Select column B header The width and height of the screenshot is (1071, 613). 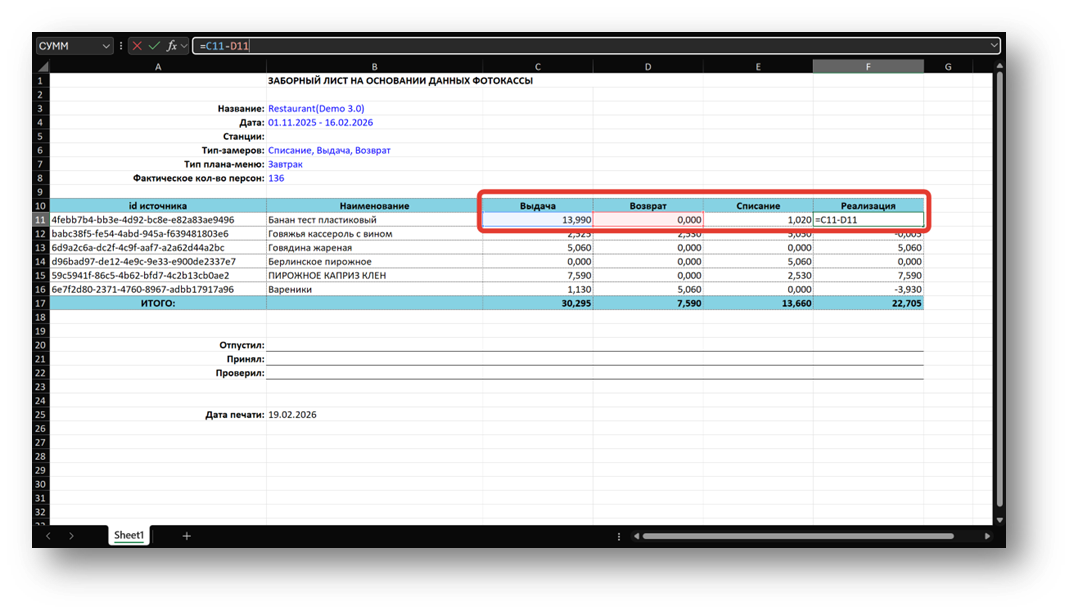(x=374, y=66)
